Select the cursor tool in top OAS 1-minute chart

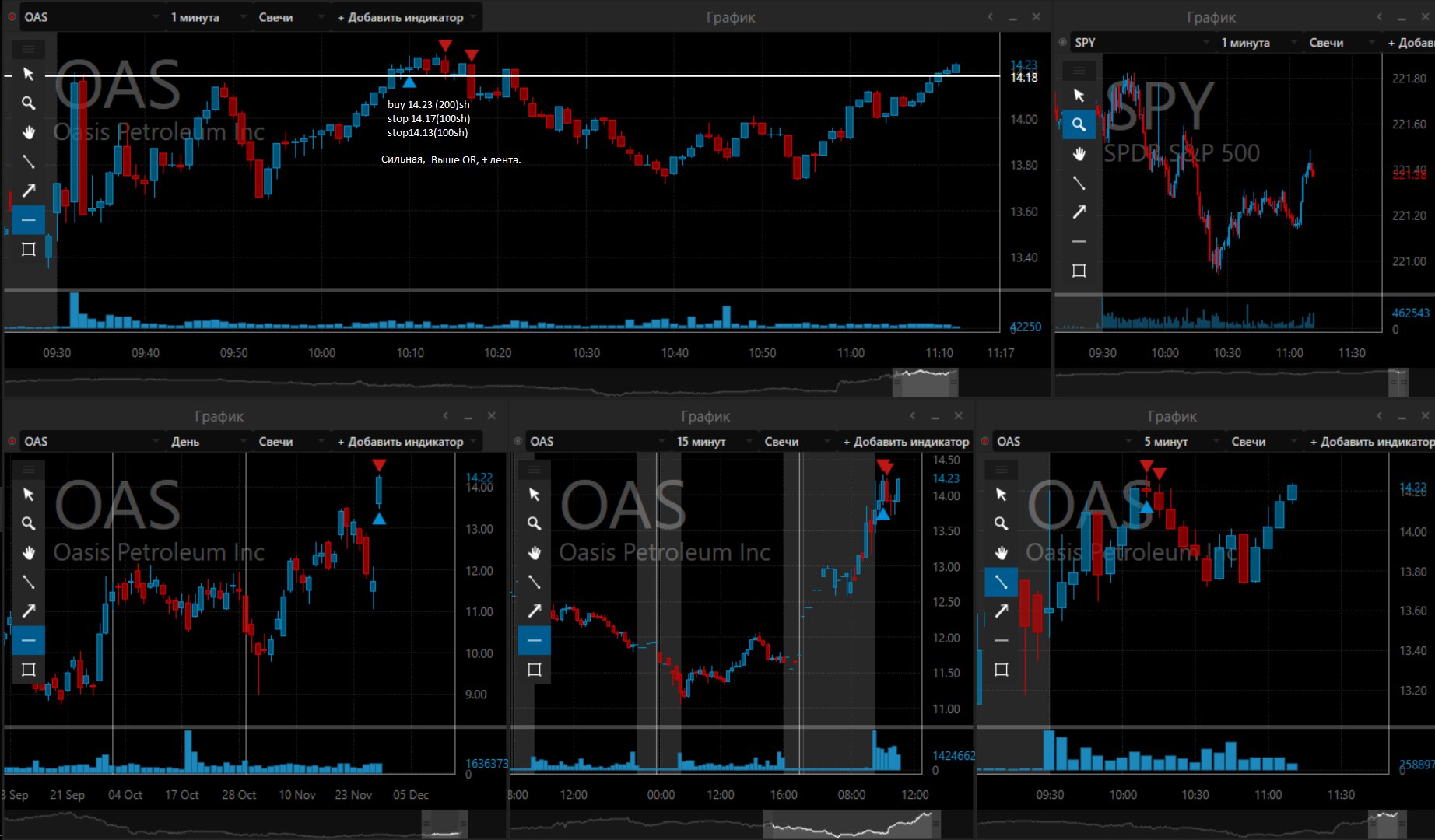click(29, 74)
